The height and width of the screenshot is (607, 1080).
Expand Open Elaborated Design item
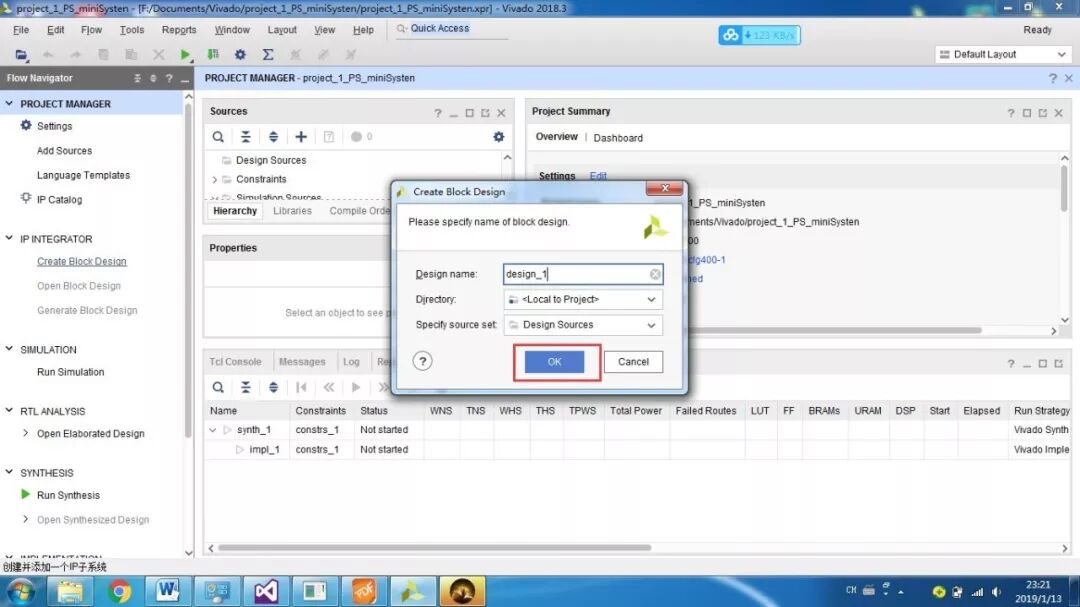[x=25, y=433]
